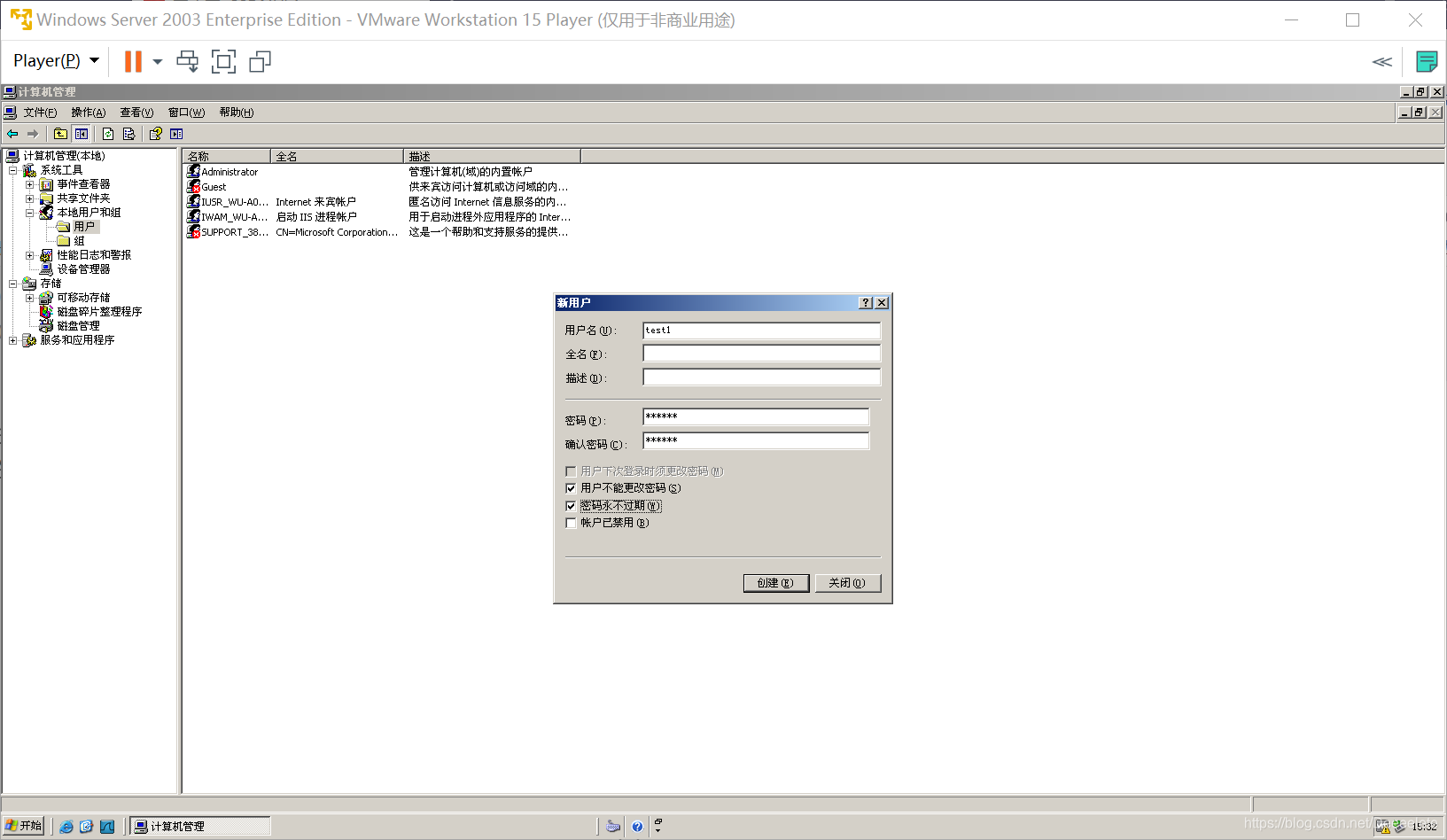Image resolution: width=1447 pixels, height=840 pixels.
Task: Open the 文件(F) menu
Action: tap(40, 113)
